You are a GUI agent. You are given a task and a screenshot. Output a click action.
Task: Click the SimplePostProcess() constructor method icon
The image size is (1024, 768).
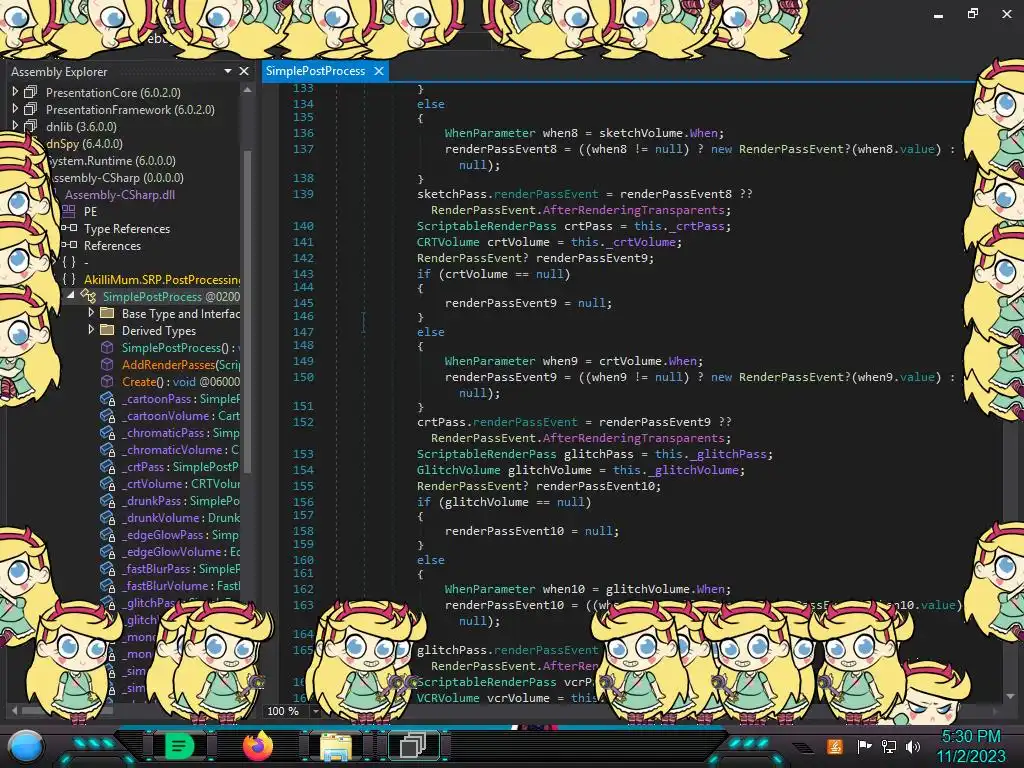tap(107, 347)
